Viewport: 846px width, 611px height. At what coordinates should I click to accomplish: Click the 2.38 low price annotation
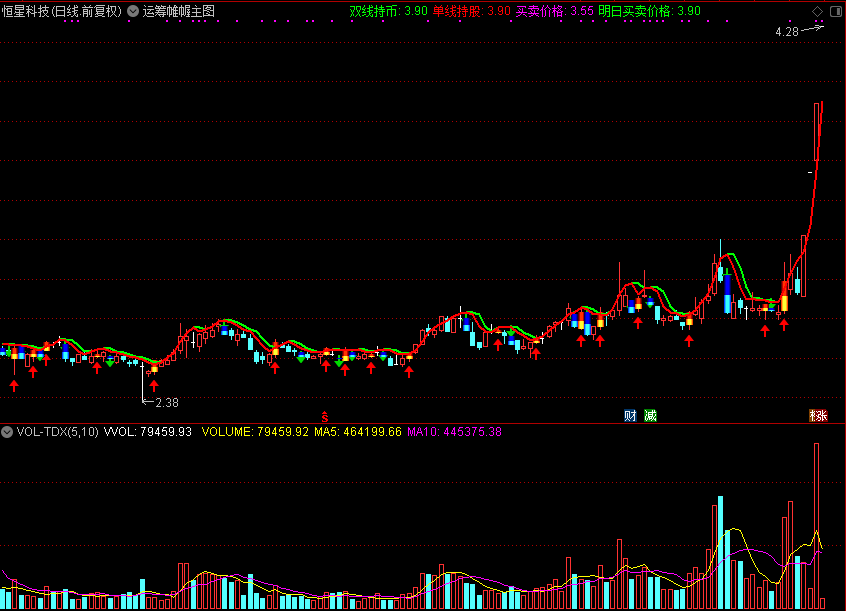pyautogui.click(x=167, y=403)
